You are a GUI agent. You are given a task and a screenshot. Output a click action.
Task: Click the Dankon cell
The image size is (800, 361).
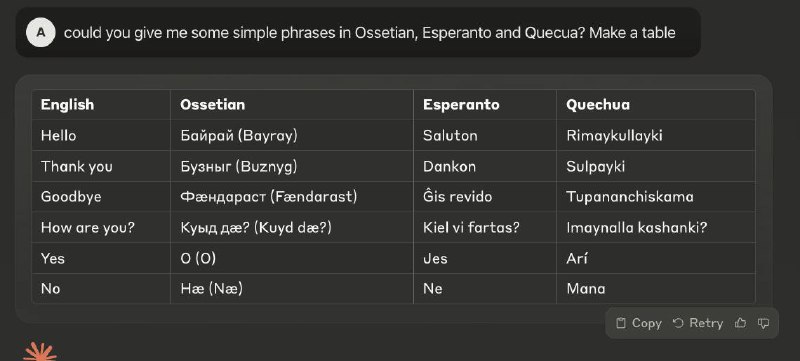point(485,166)
